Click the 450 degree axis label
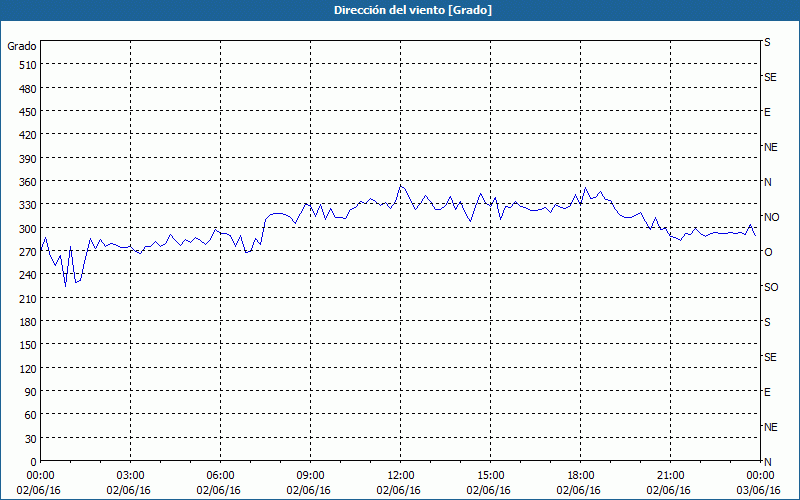 pyautogui.click(x=28, y=112)
